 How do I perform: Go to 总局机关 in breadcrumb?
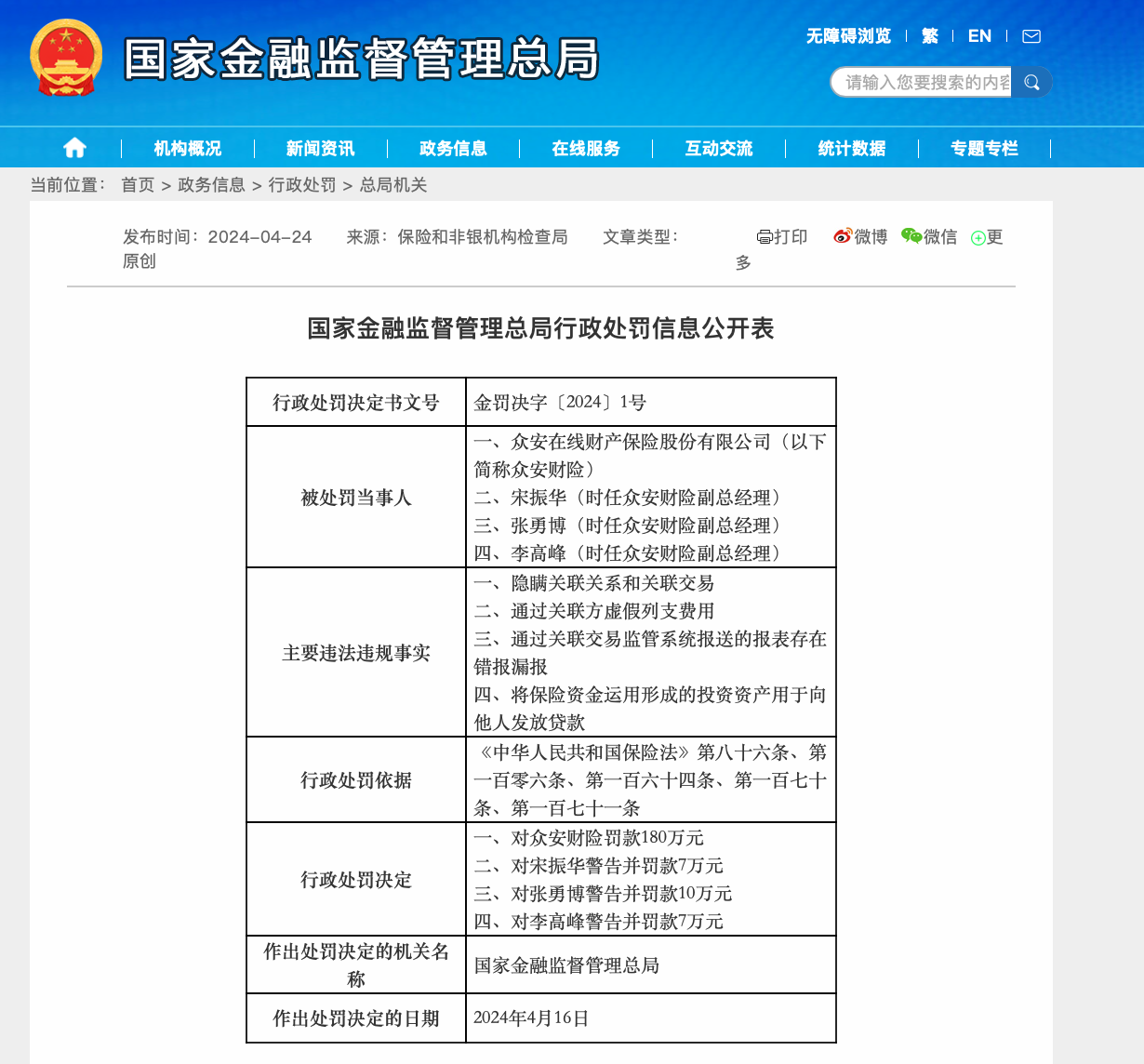click(393, 185)
